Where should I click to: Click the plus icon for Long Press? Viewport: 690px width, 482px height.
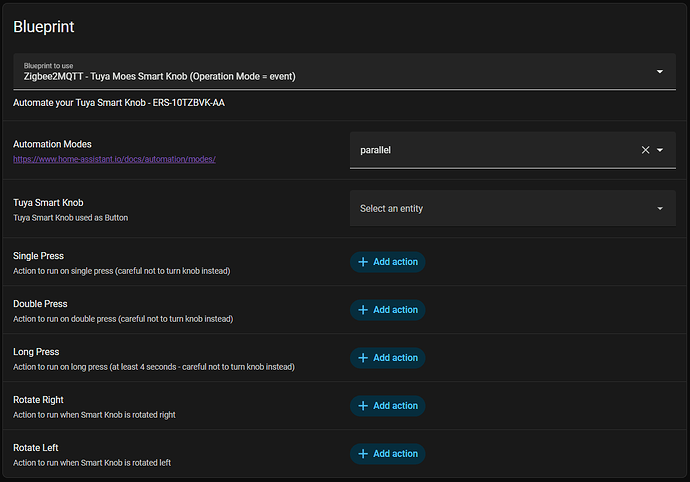coord(363,358)
